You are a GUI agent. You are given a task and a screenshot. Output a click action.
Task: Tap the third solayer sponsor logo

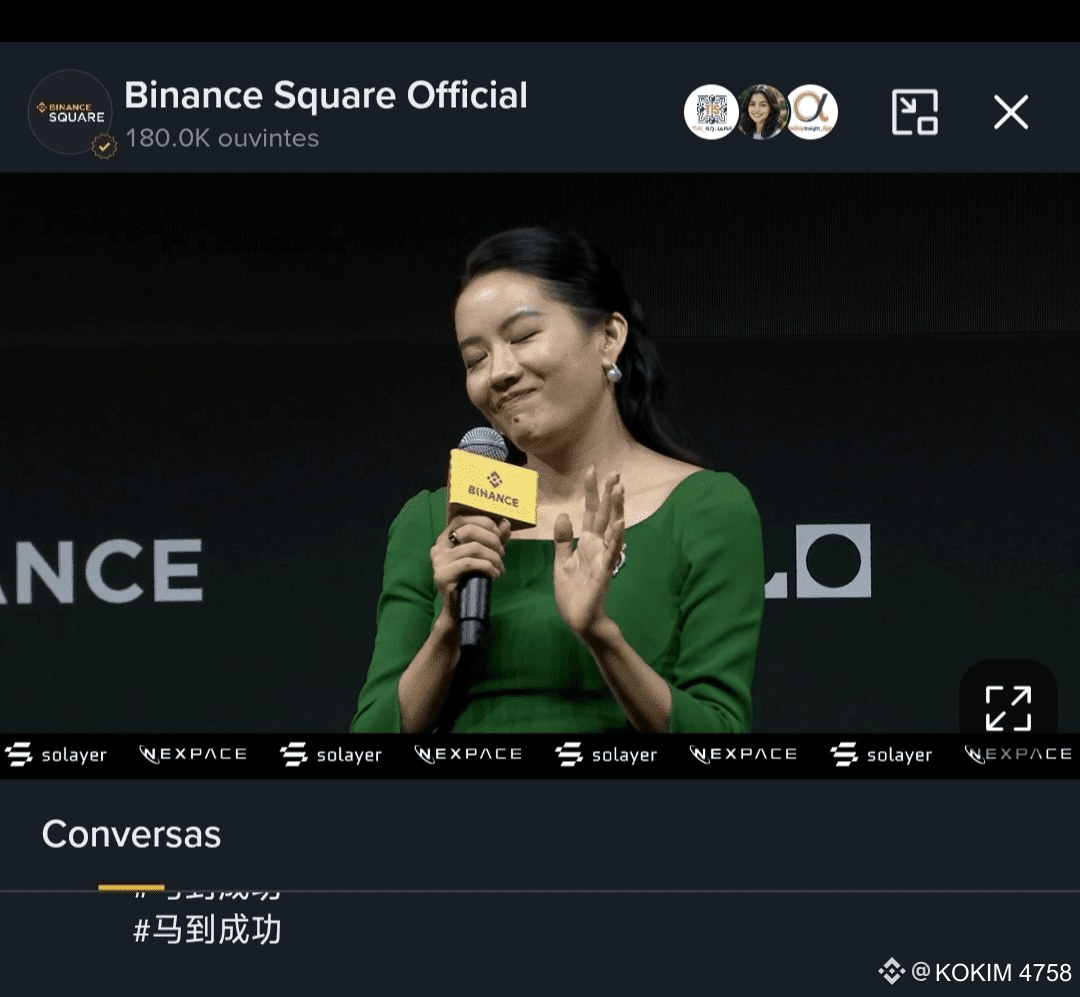click(606, 754)
